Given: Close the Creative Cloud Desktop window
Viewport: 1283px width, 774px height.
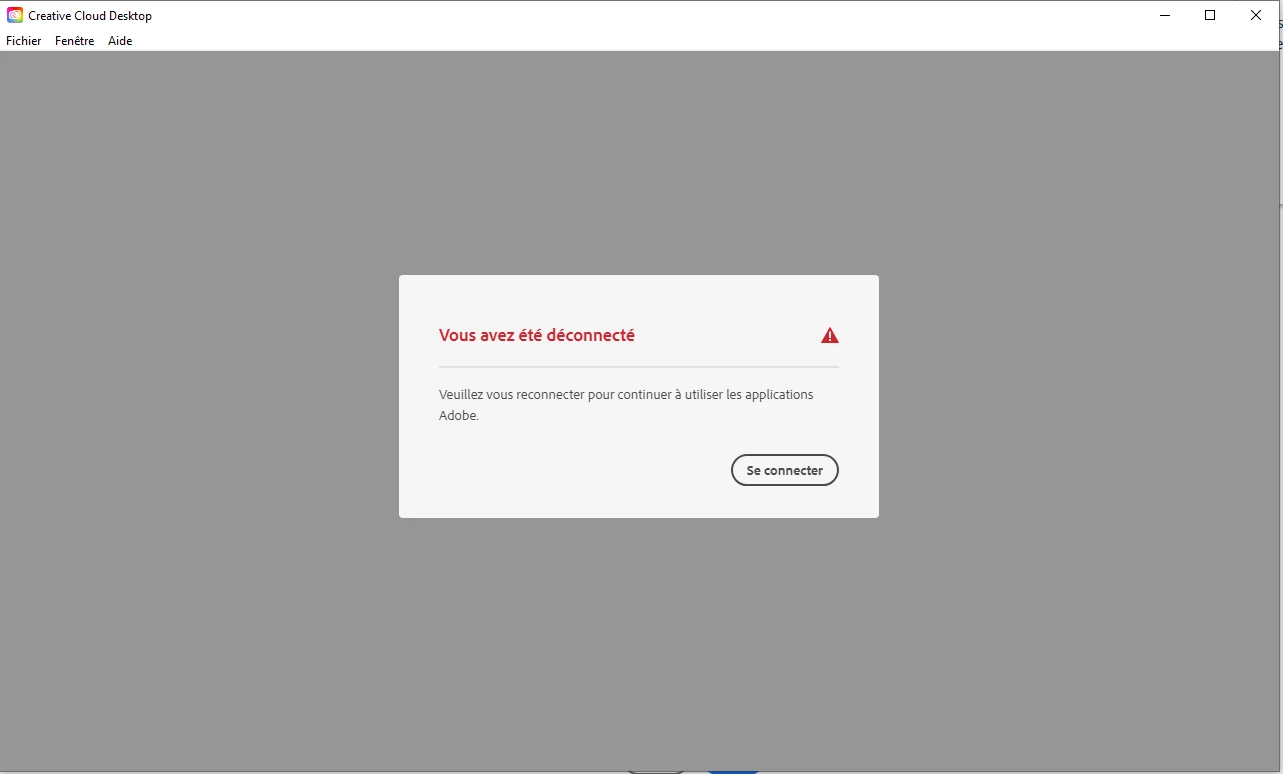Looking at the screenshot, I should click(x=1256, y=15).
